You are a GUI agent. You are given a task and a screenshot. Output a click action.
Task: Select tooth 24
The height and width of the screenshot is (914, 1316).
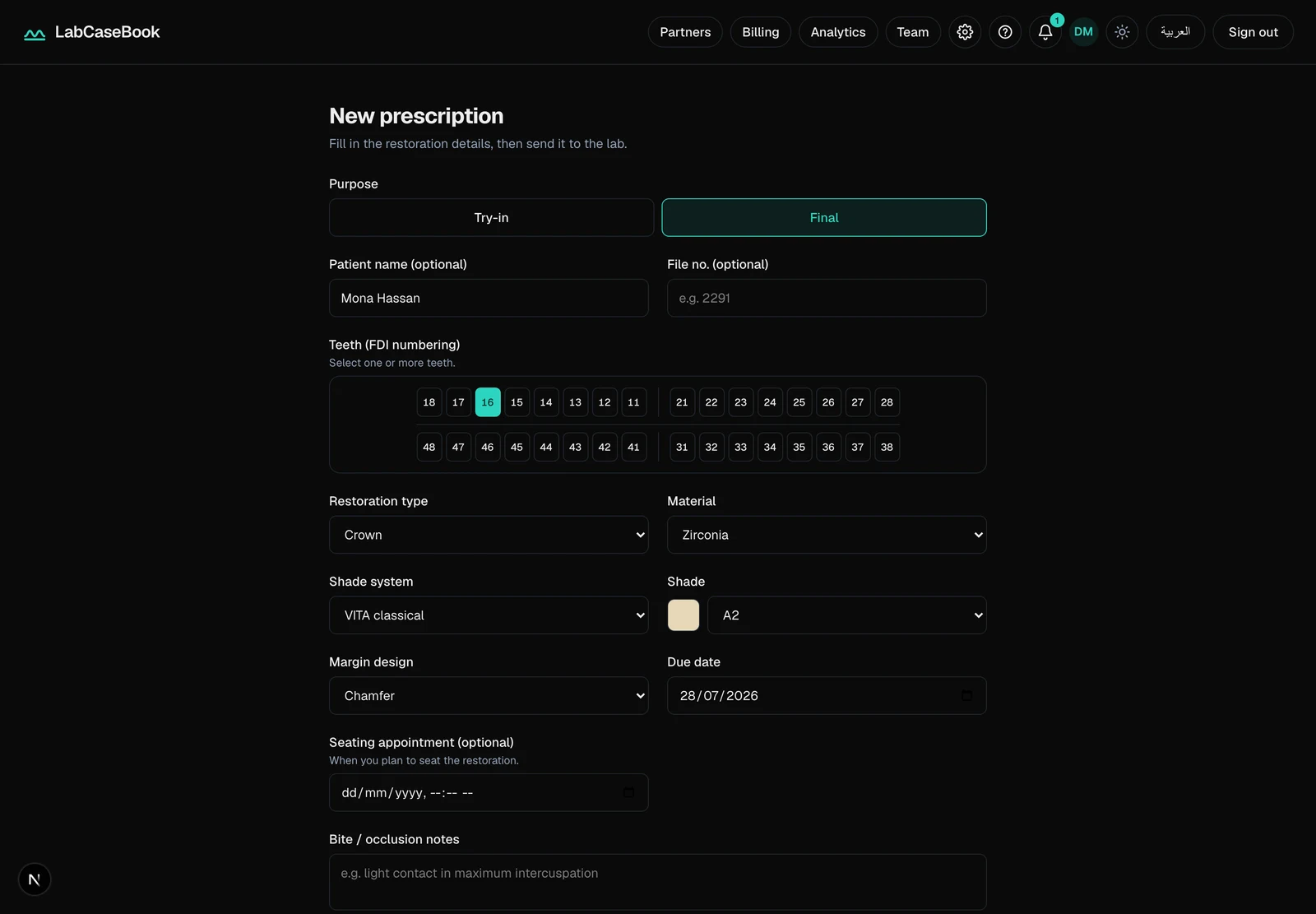[x=770, y=402]
